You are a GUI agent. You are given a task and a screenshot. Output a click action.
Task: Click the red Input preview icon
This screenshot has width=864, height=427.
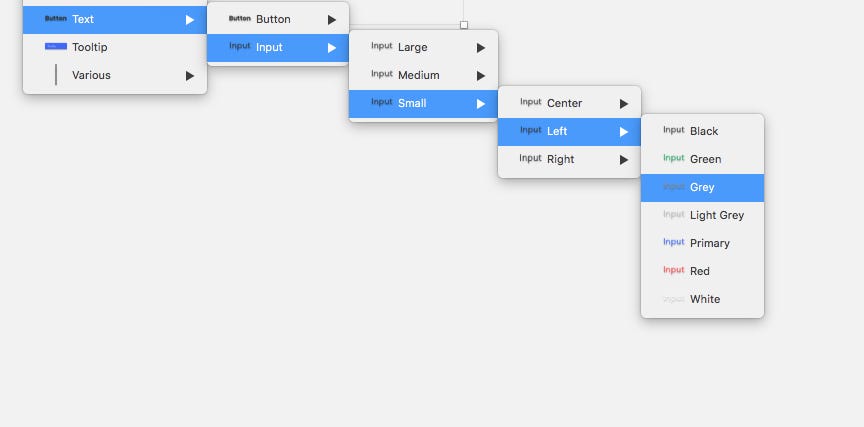click(673, 270)
